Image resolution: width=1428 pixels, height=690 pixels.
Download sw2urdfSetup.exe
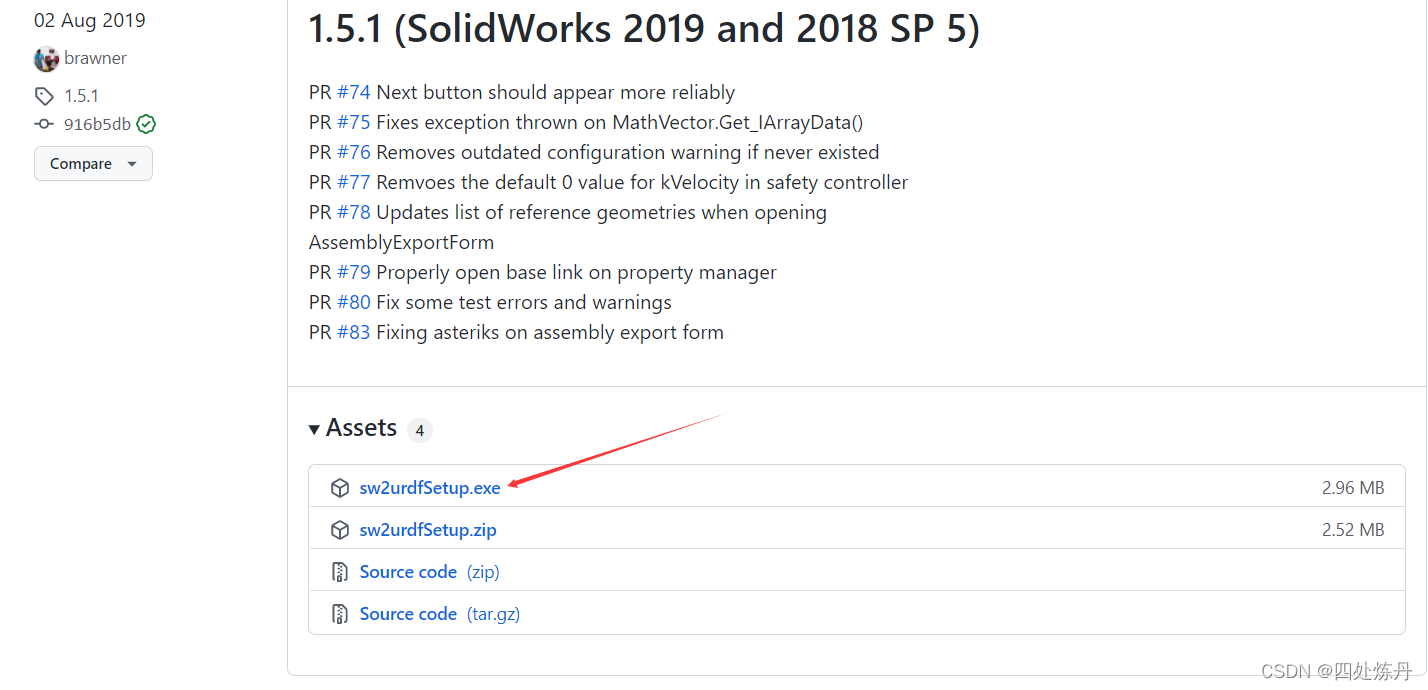pyautogui.click(x=430, y=488)
